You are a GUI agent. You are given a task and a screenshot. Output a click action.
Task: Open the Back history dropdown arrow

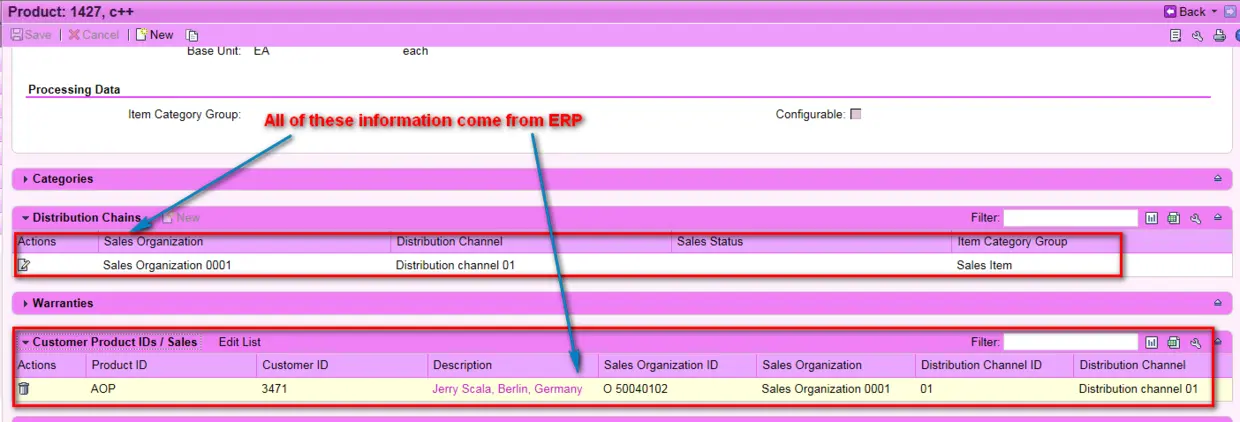pos(1214,11)
